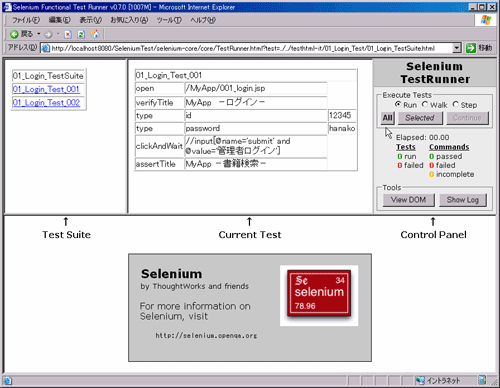Click the 12345 value cell

pos(342,115)
